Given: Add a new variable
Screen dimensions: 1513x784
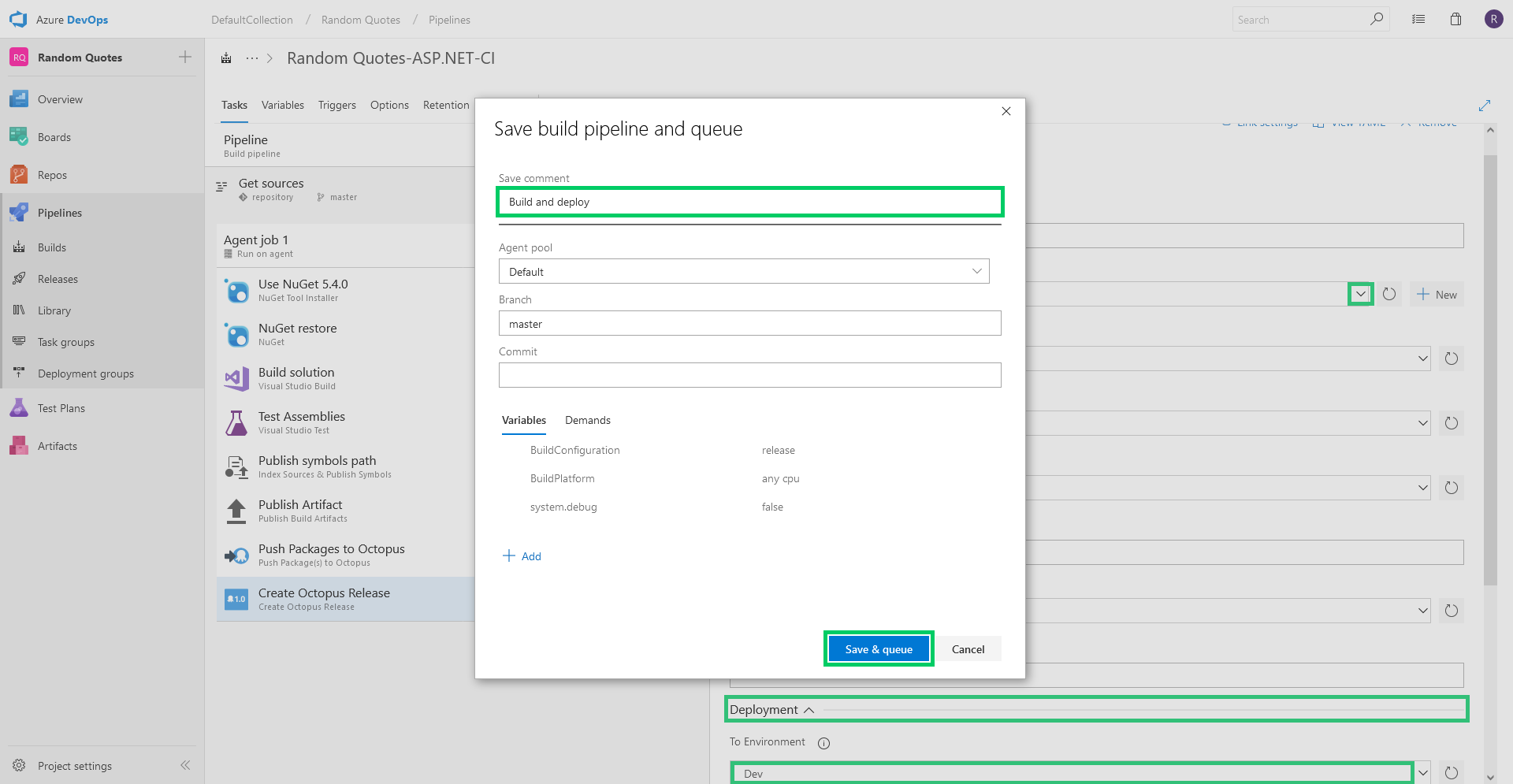Looking at the screenshot, I should [x=522, y=555].
